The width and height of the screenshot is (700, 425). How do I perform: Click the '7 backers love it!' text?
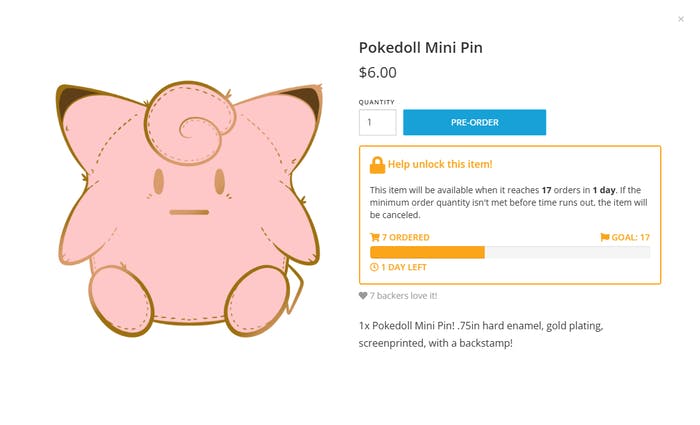(404, 296)
